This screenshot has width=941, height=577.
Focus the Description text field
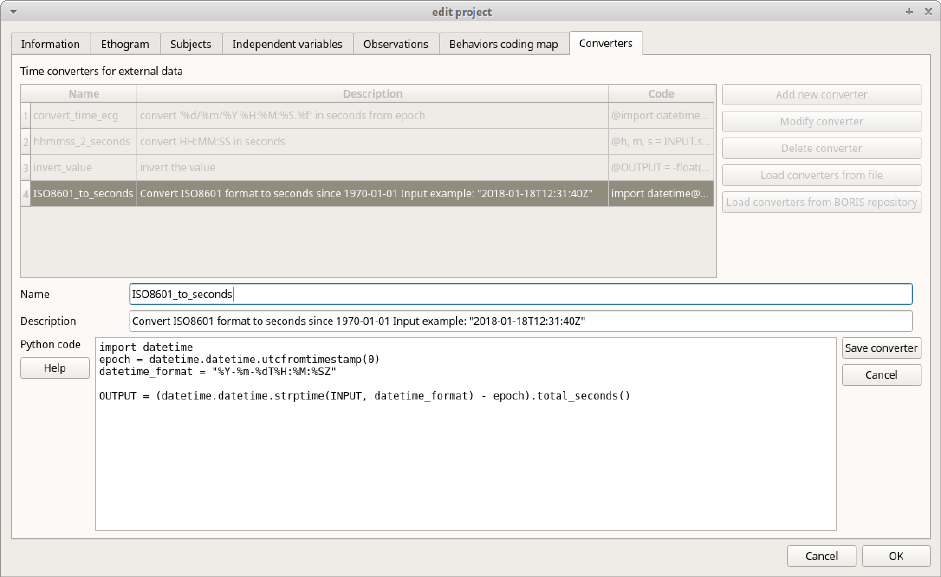click(520, 321)
